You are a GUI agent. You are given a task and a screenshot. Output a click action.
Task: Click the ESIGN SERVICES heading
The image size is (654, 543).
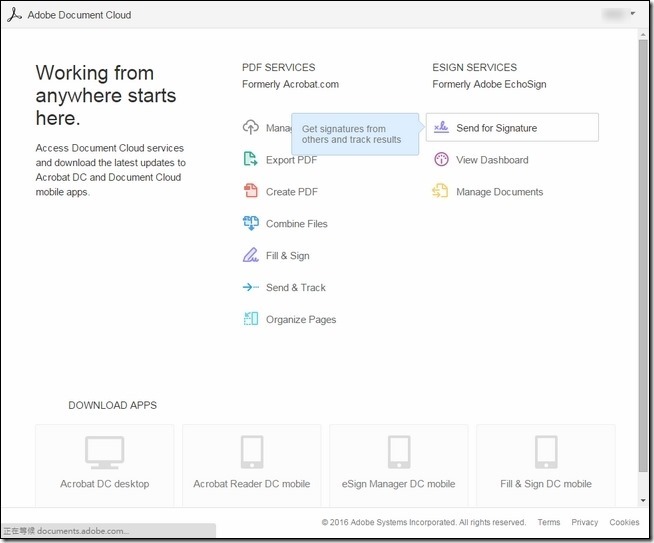475,67
